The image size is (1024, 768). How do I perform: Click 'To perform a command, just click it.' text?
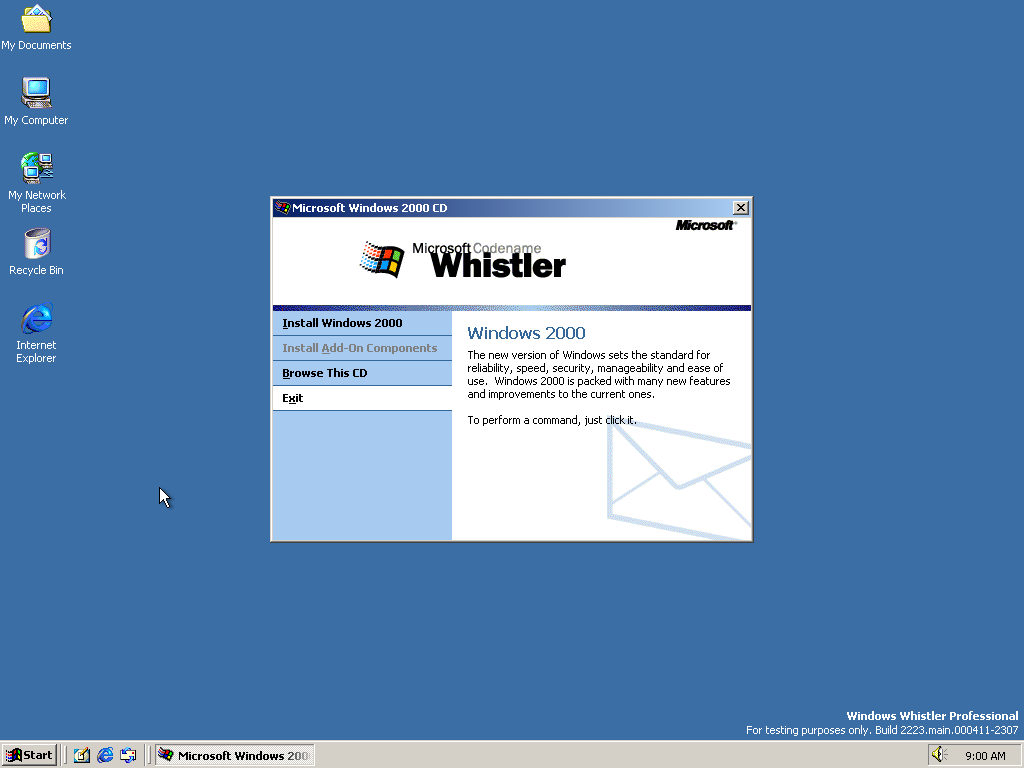coord(552,420)
